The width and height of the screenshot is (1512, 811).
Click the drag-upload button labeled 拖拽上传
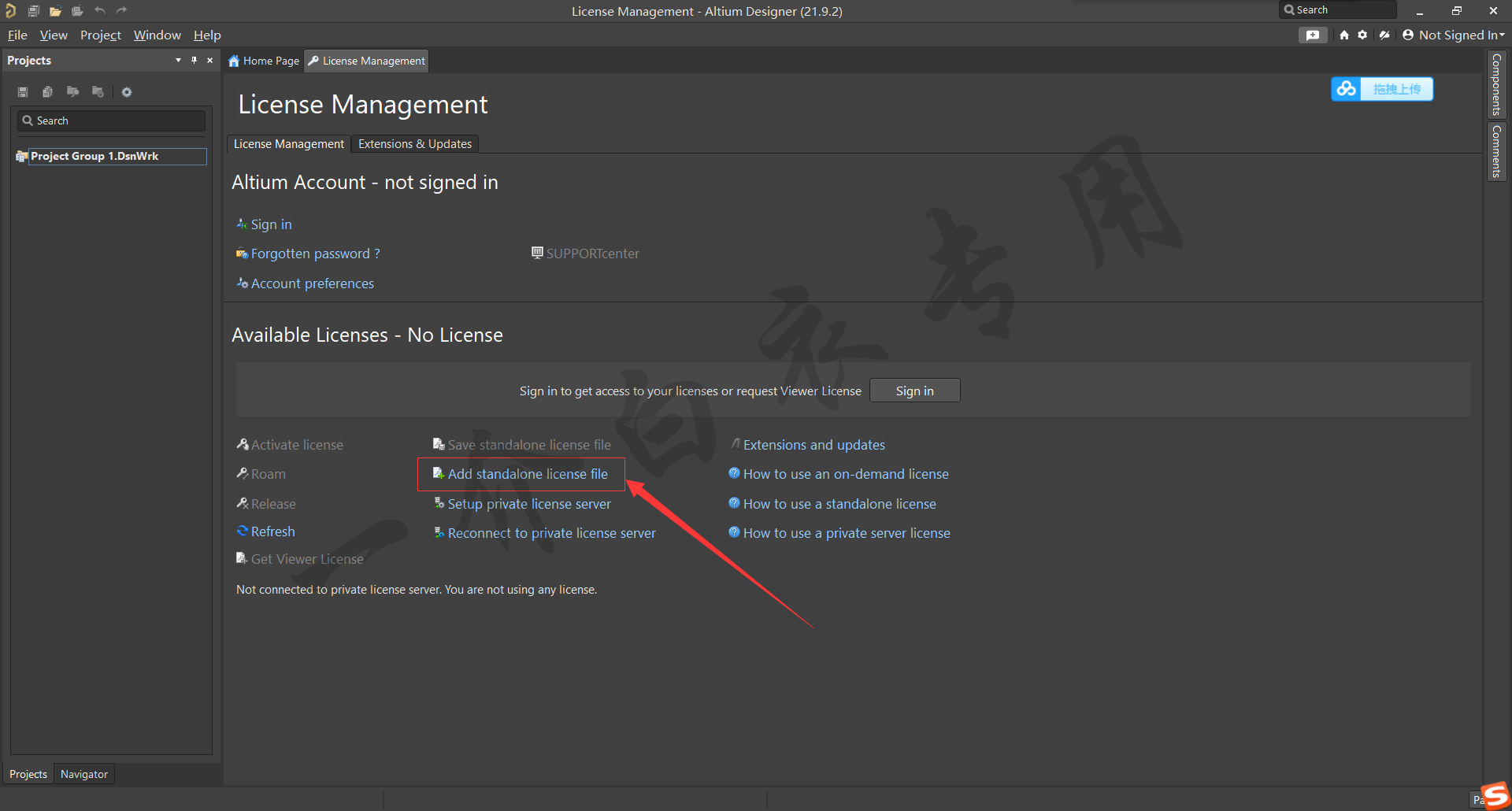tap(1397, 89)
